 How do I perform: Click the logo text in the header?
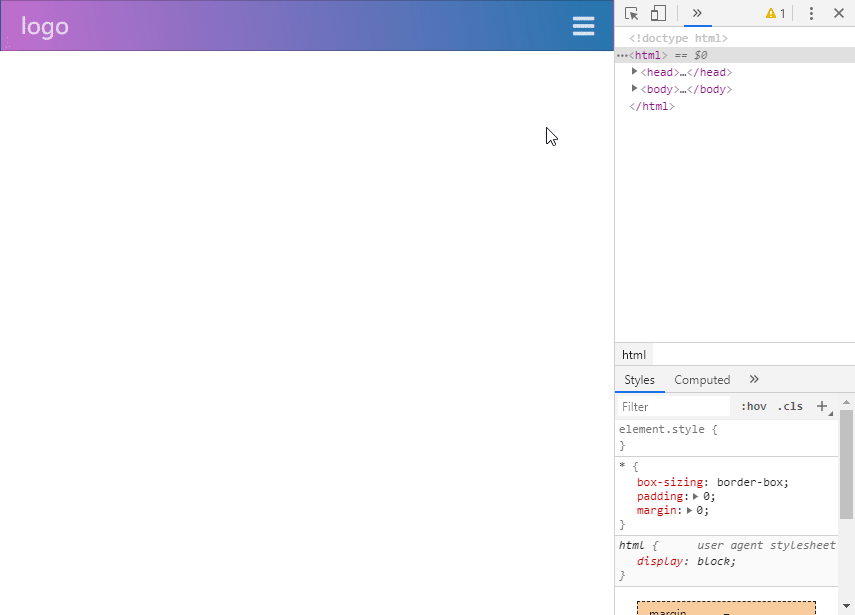45,26
